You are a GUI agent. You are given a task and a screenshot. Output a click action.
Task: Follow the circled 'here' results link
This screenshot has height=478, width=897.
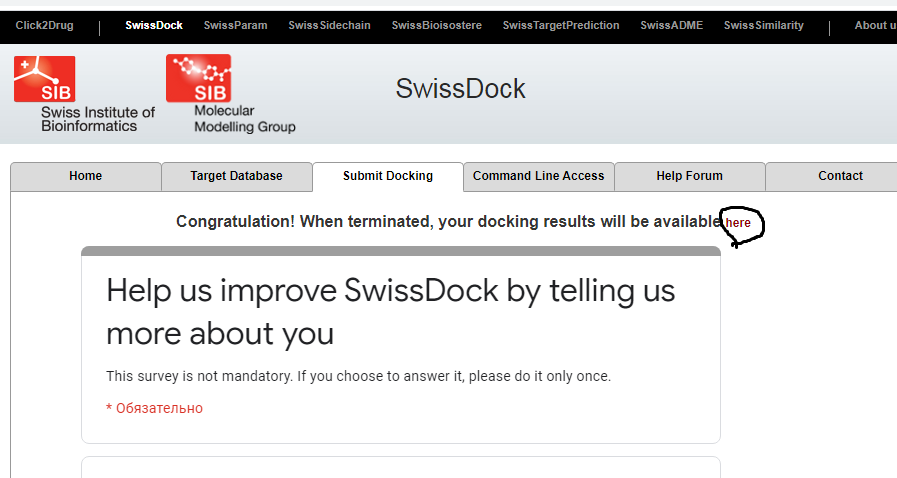pos(738,223)
